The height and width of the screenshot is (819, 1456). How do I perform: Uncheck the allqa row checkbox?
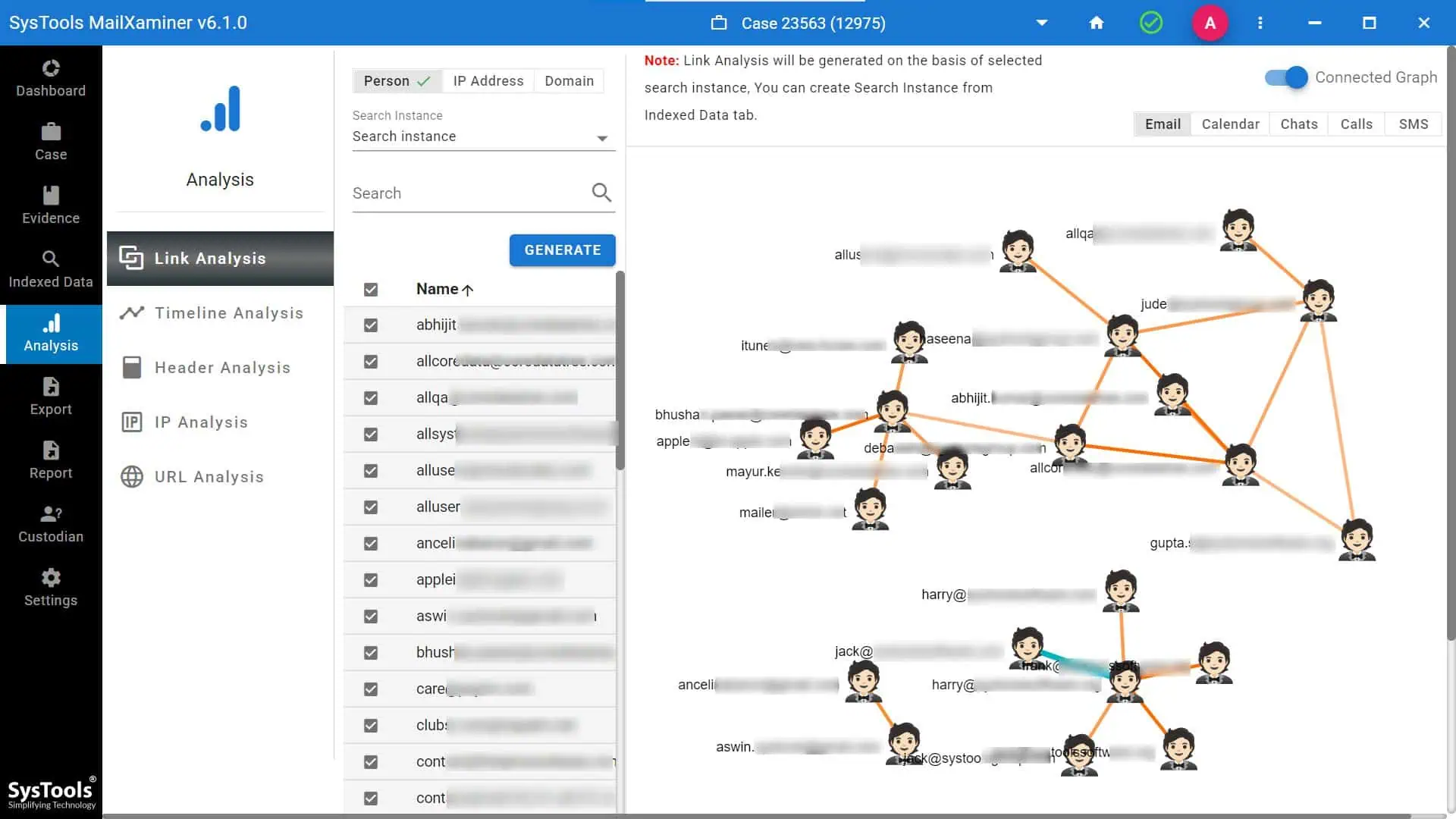(x=371, y=398)
